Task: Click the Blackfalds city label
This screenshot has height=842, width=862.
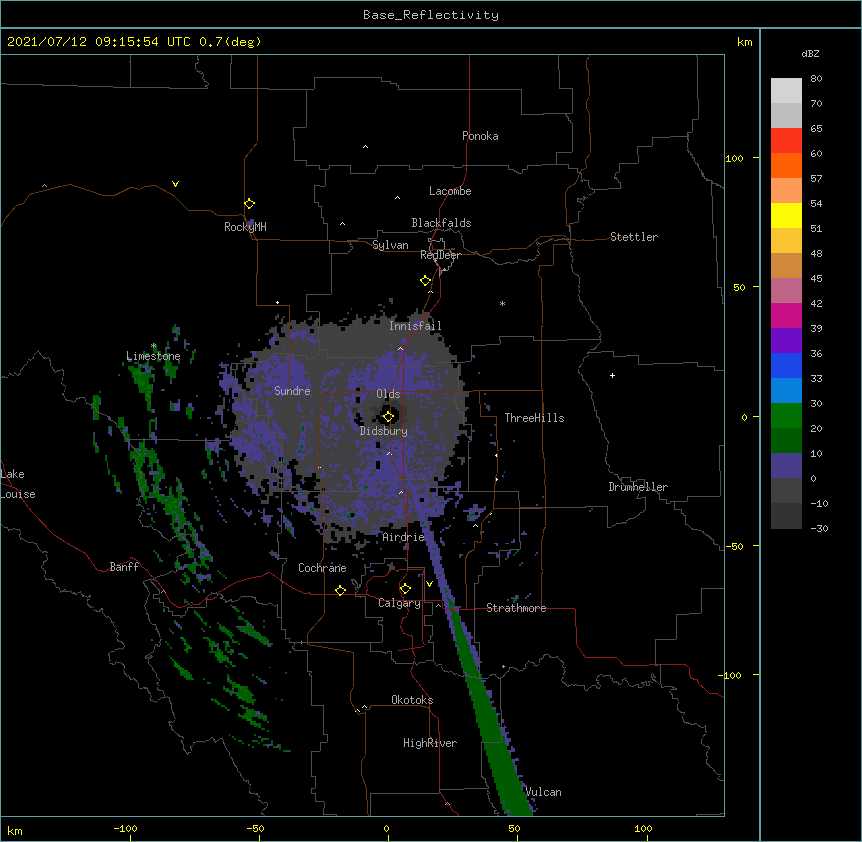Action: pos(441,223)
